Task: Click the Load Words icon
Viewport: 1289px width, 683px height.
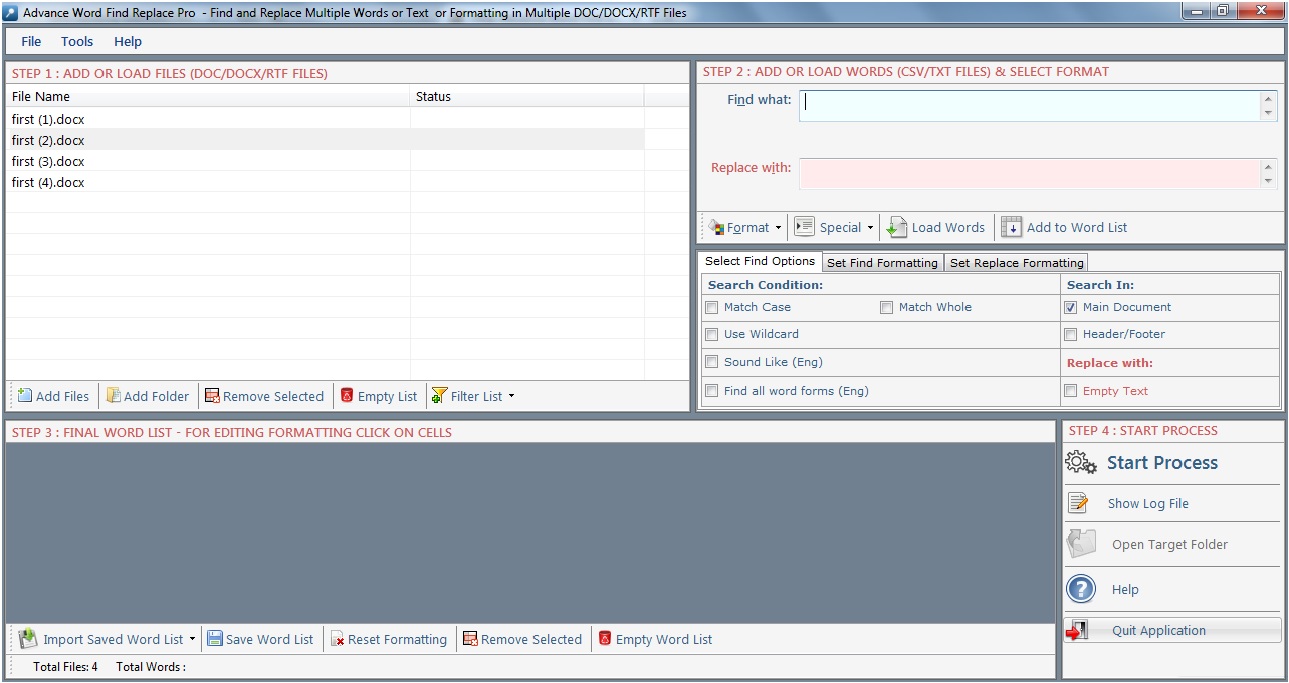Action: pyautogui.click(x=897, y=227)
